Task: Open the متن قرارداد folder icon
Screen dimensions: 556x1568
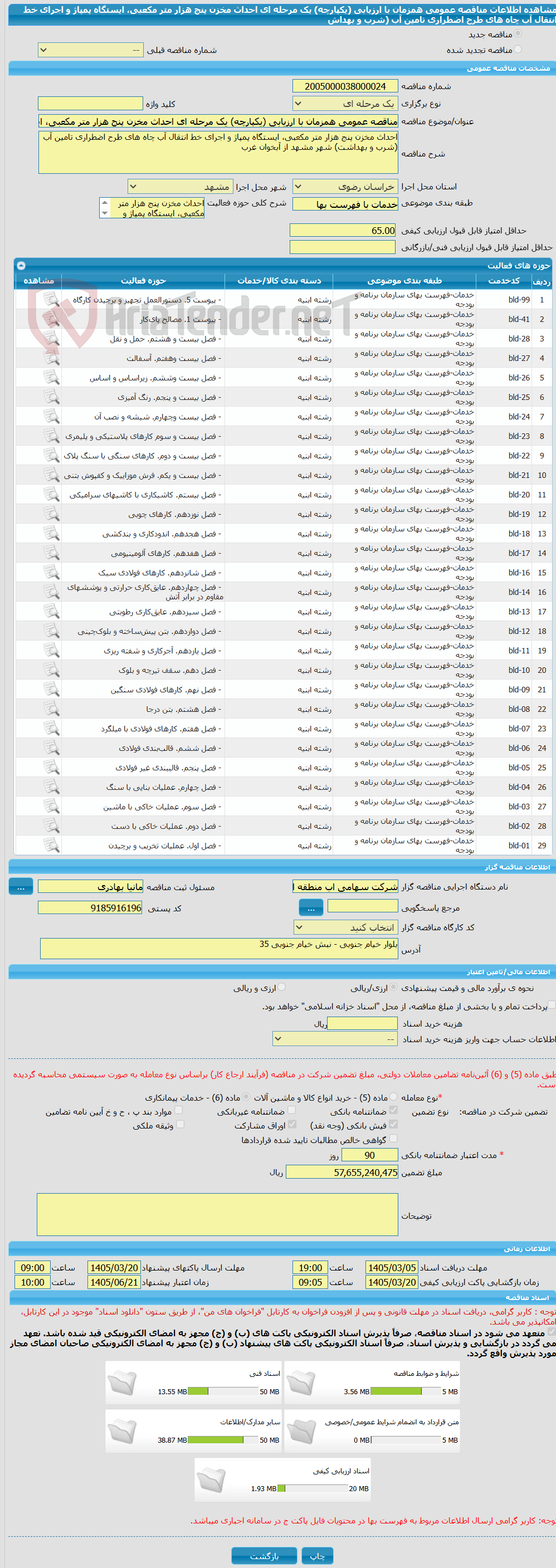Action: (x=301, y=1431)
